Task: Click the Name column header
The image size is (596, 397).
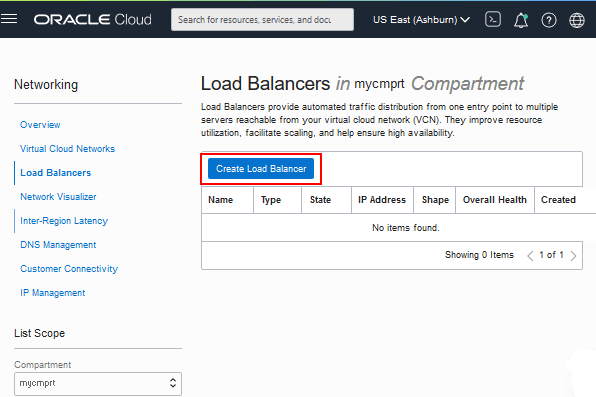Action: [227, 200]
